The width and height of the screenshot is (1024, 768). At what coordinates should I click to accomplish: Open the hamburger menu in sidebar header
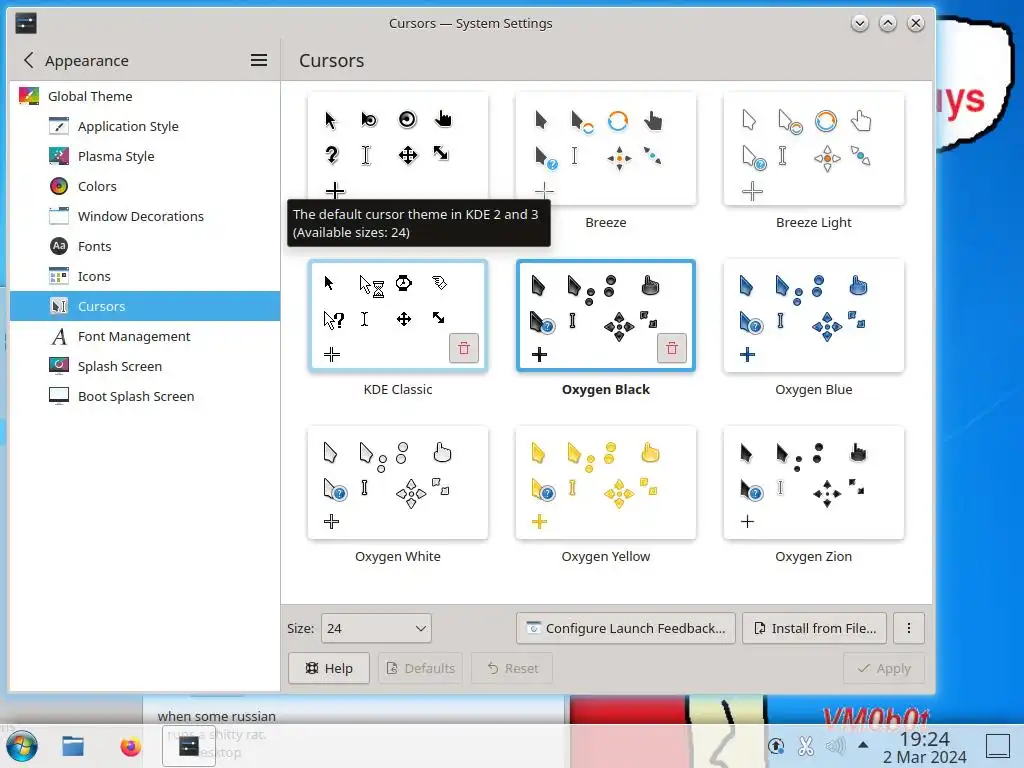coord(259,60)
